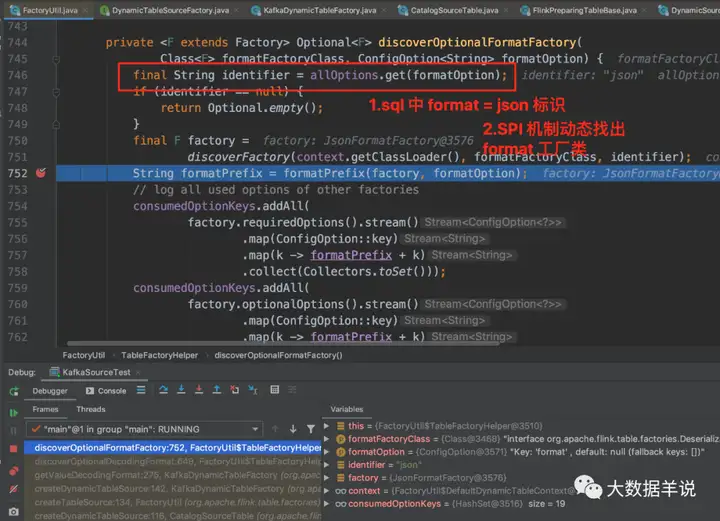Expand context variable node
This screenshot has width=720, height=521.
pyautogui.click(x=326, y=491)
